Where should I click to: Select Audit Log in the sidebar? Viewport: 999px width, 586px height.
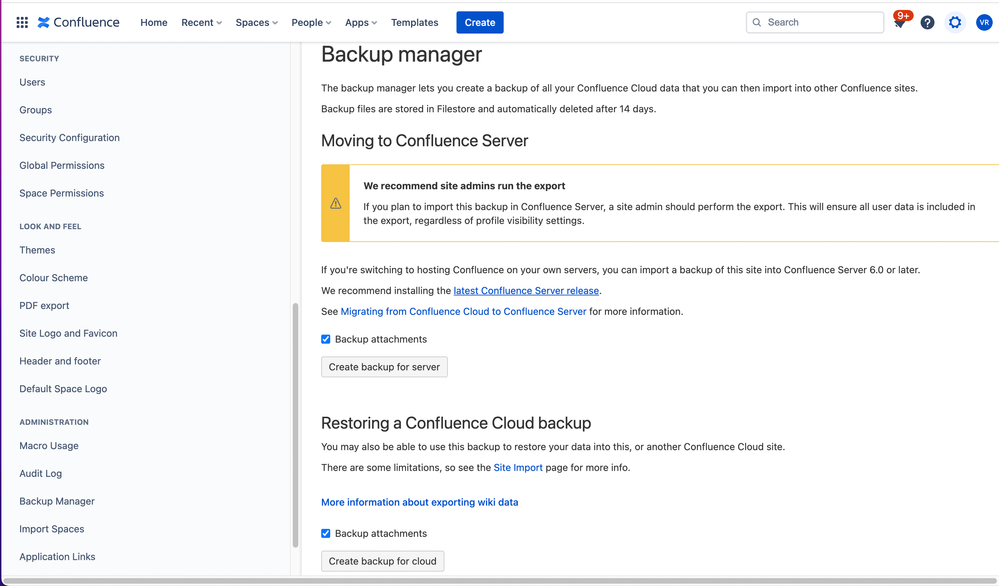[x=40, y=473]
